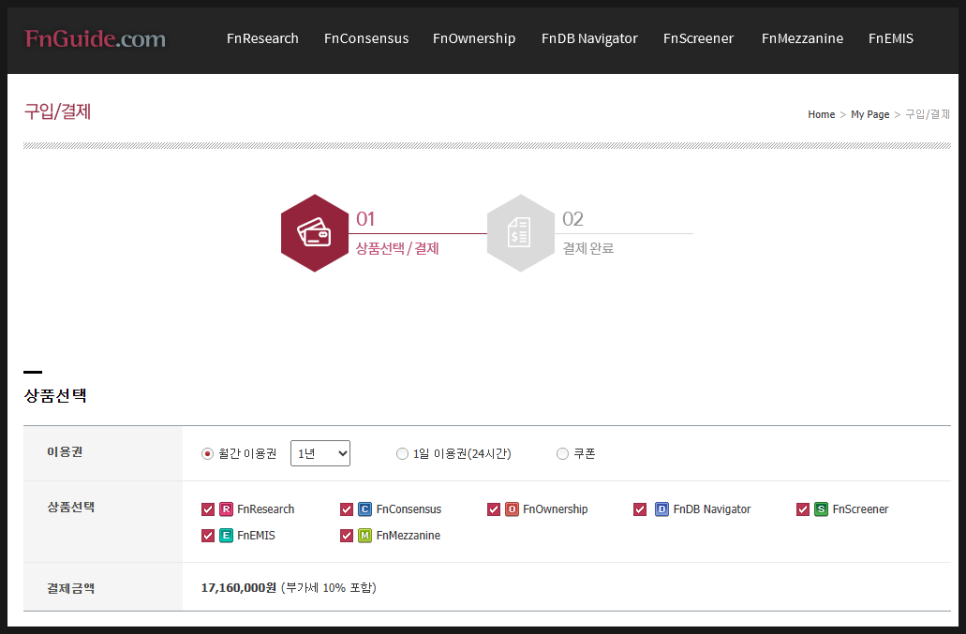Screen dimensions: 966x634
Task: Select the 월간 이용권 radio button
Action: click(x=208, y=454)
